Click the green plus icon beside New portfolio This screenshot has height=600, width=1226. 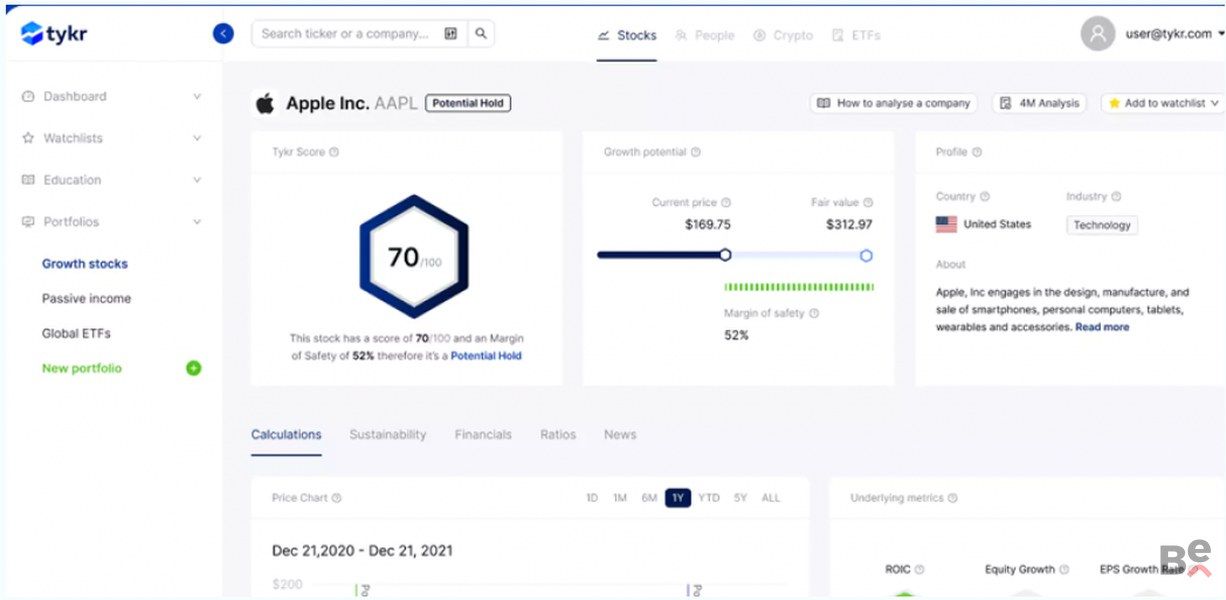pos(194,368)
